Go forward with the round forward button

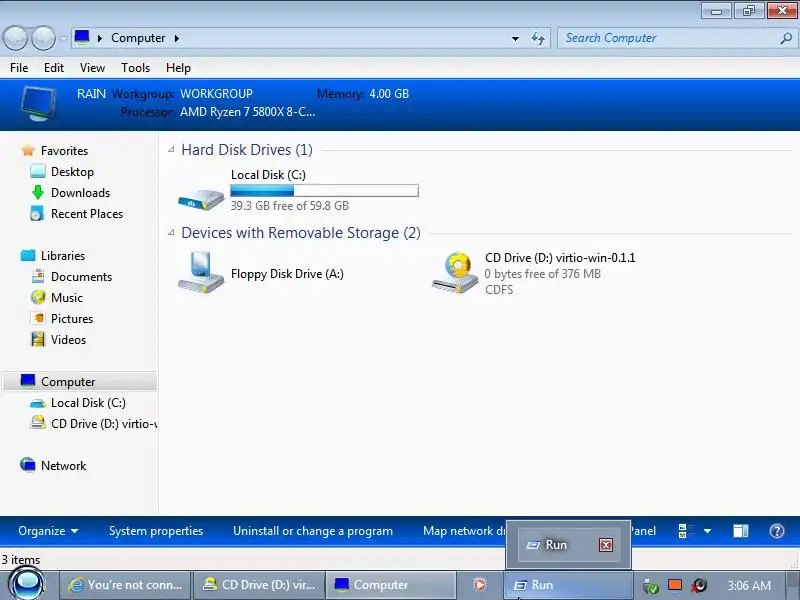[43, 38]
